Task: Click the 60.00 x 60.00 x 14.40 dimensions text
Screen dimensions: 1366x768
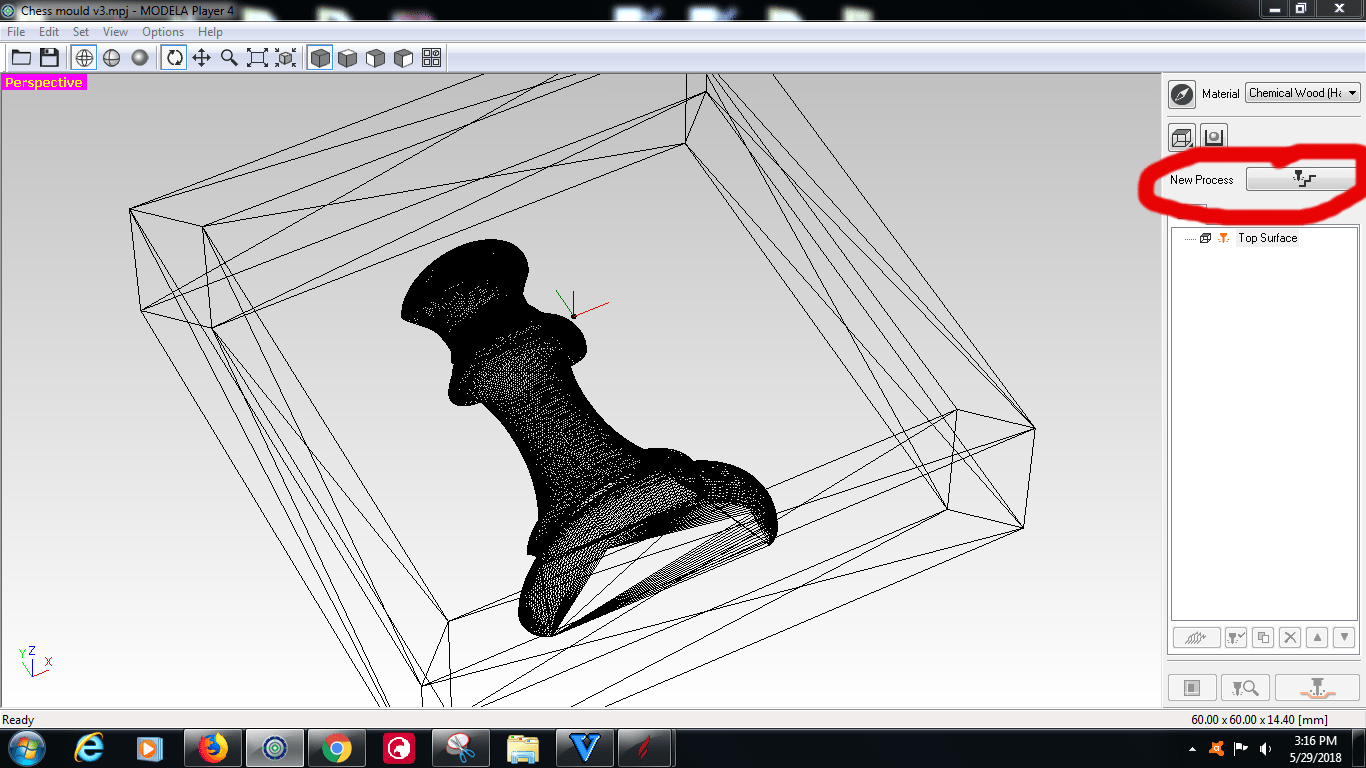Action: click(1260, 720)
